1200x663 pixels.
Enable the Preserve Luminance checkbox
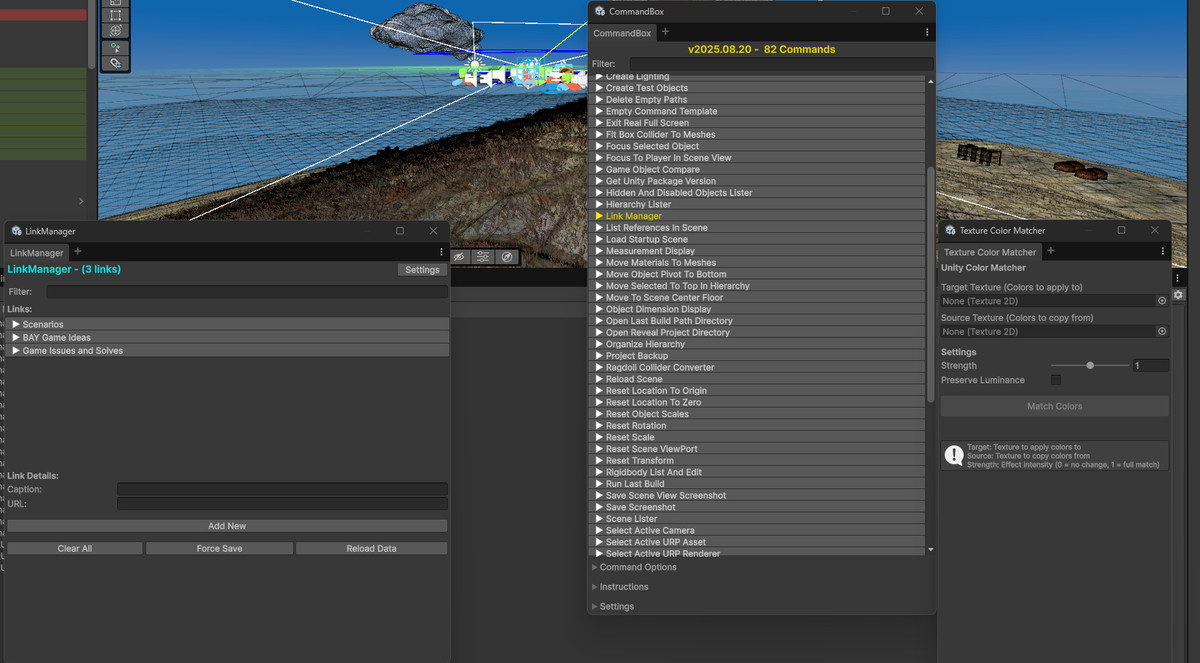tap(1056, 380)
